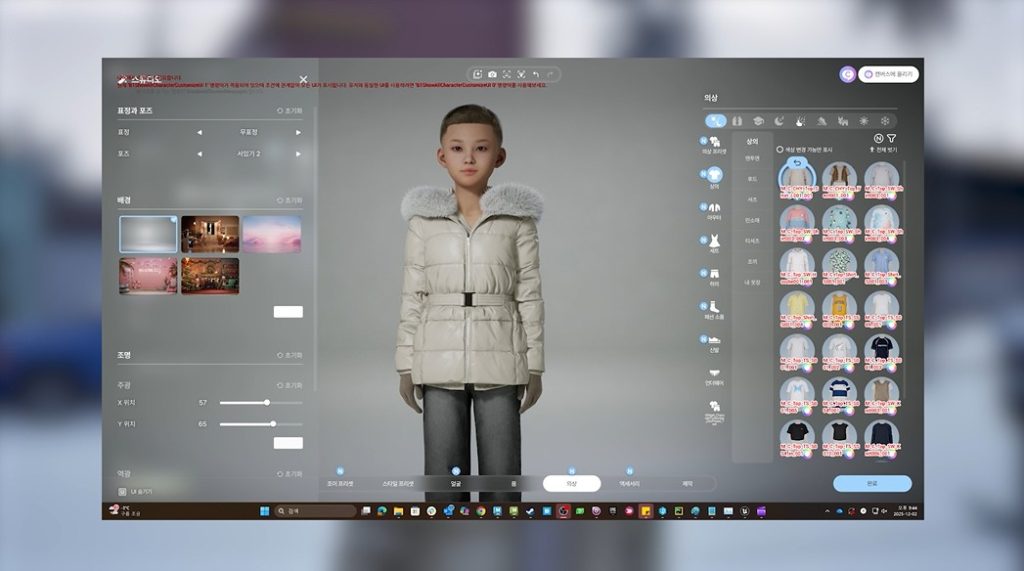
Task: Select the snowflake winter outfit category icon
Action: [885, 121]
